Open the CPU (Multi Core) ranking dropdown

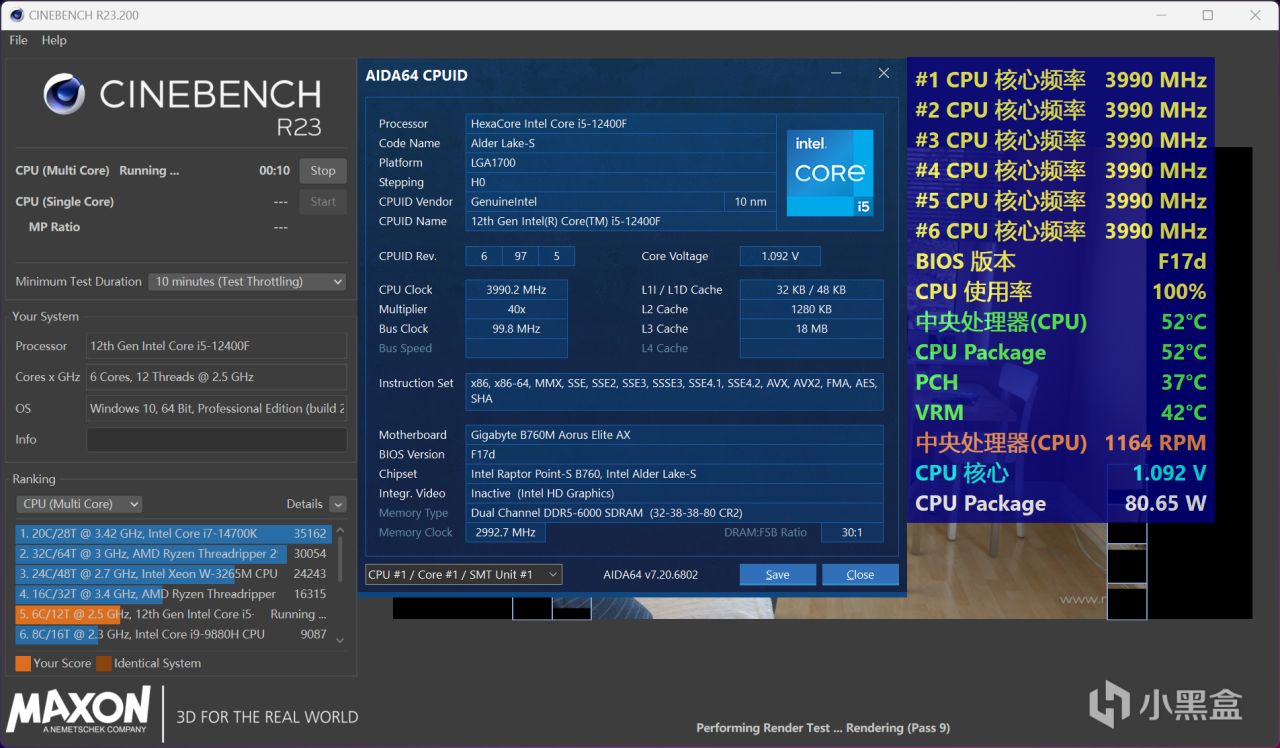79,504
